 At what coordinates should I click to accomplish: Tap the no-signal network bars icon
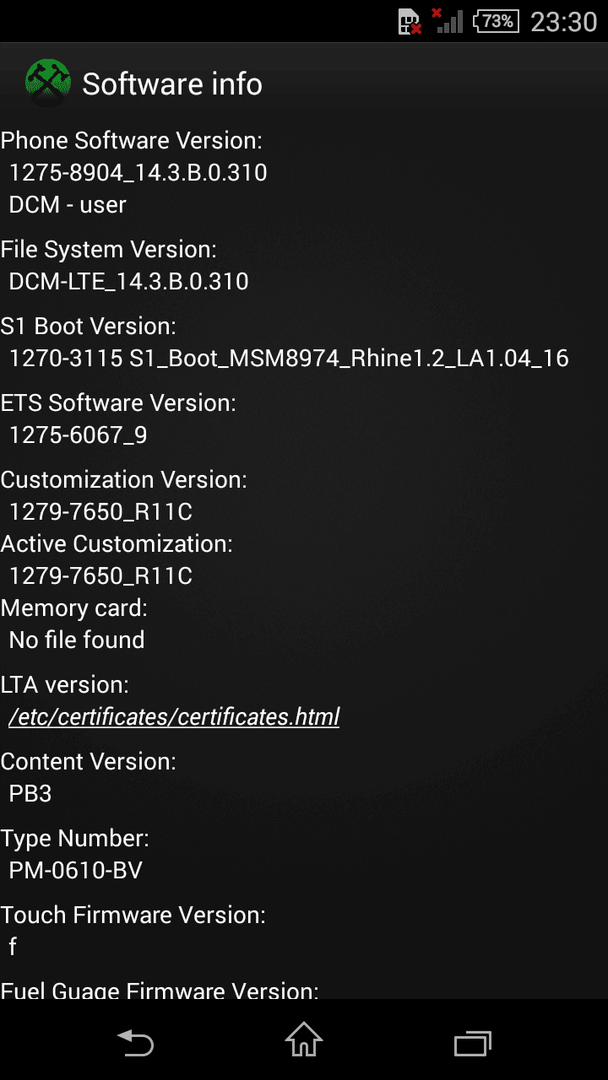448,21
